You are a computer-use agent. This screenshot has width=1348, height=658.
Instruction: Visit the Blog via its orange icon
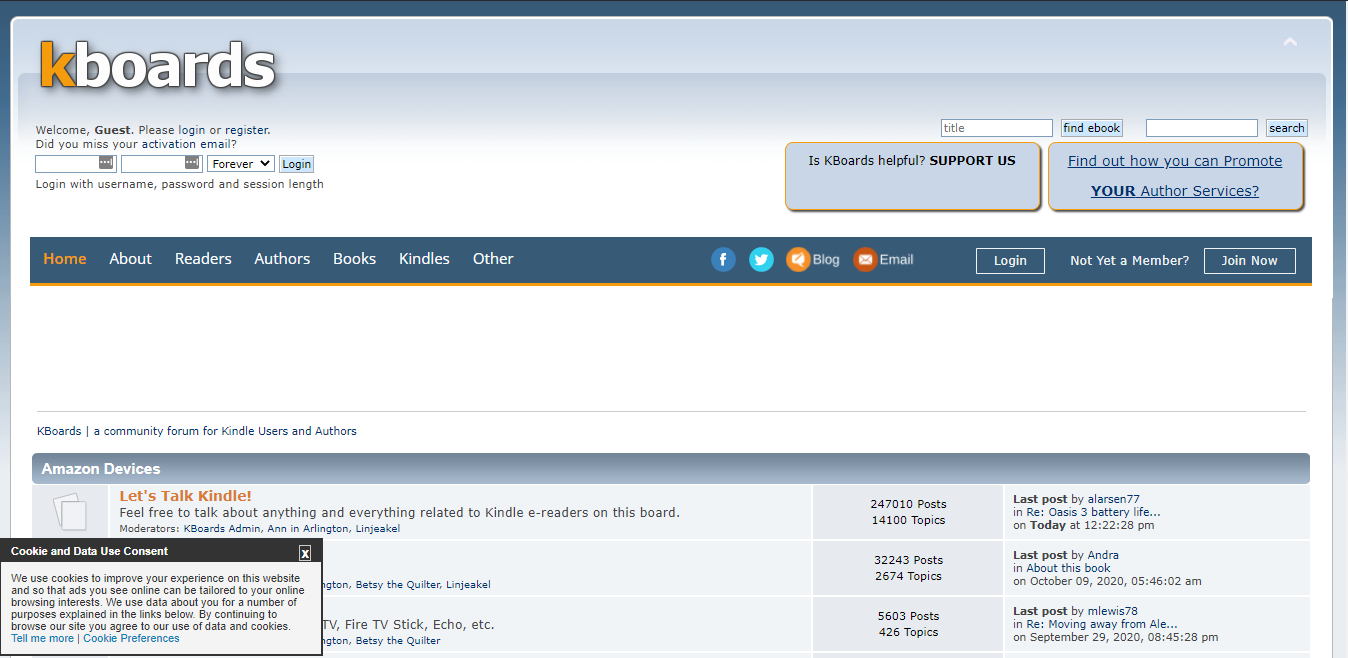click(798, 260)
